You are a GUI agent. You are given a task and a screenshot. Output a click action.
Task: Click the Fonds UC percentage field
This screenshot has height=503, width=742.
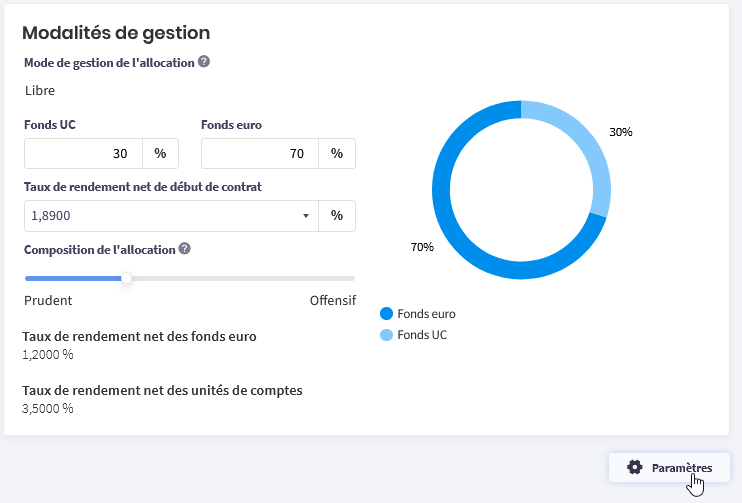point(83,153)
